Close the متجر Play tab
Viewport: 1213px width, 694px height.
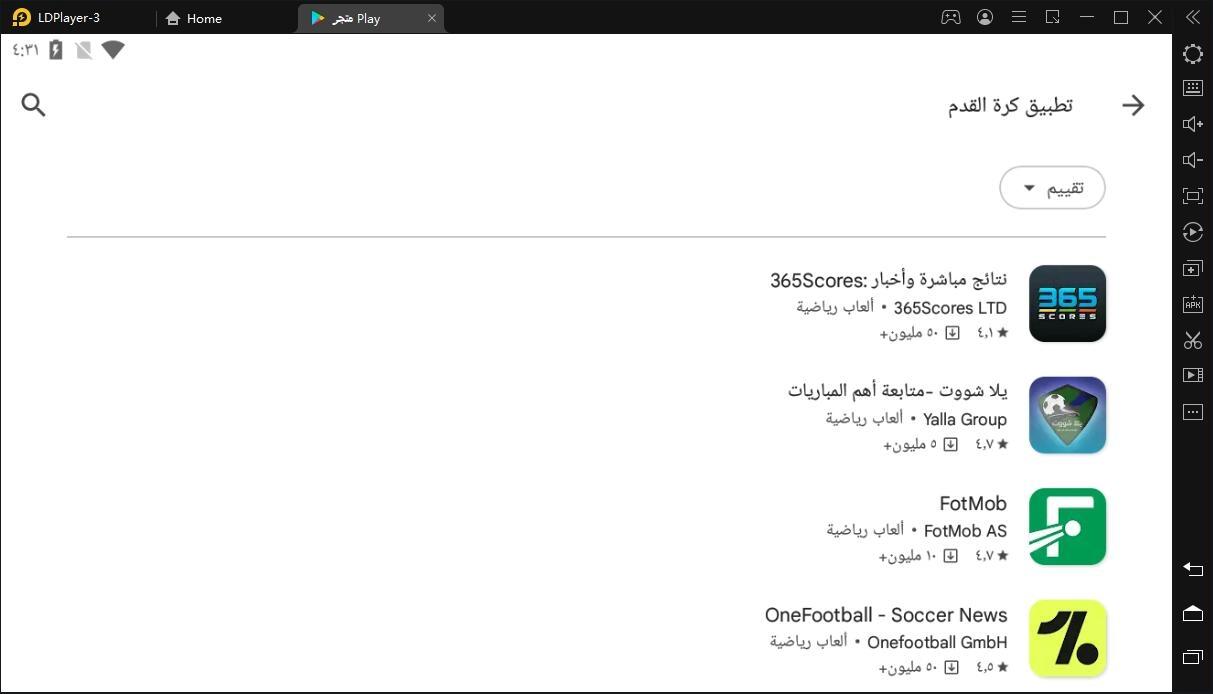coord(432,18)
